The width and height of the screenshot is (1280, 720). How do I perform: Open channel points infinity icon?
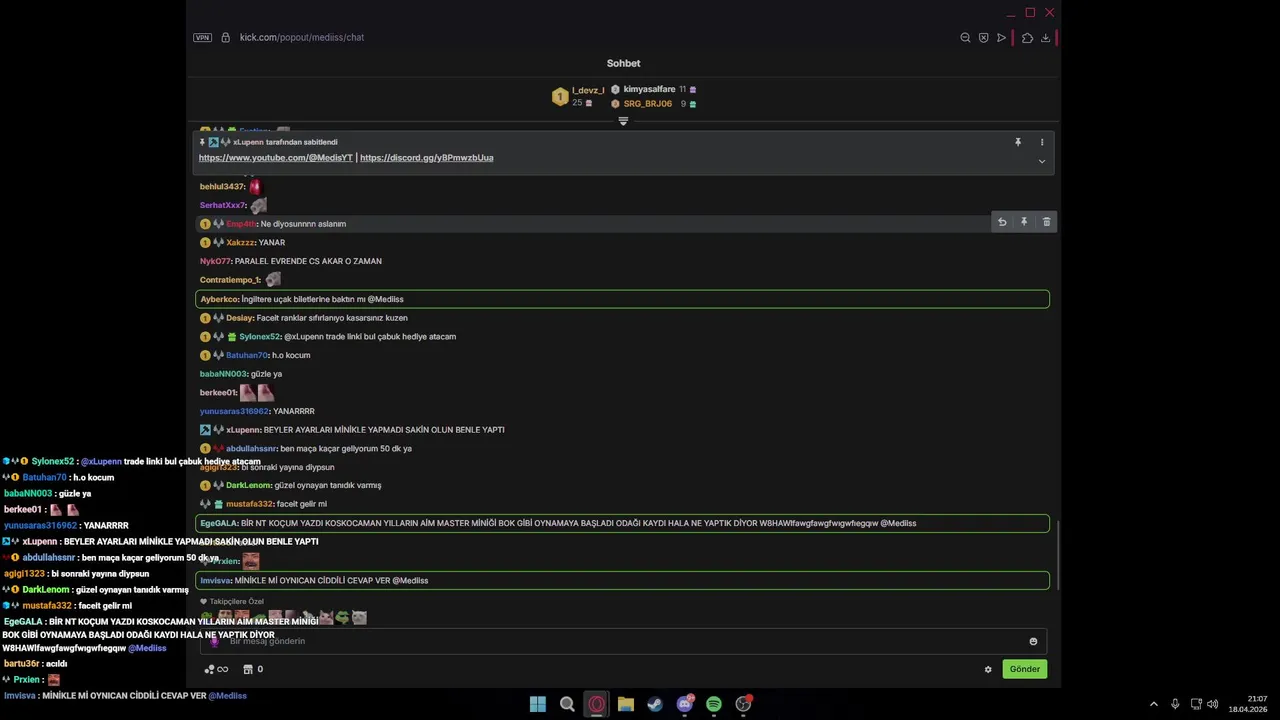(x=216, y=669)
